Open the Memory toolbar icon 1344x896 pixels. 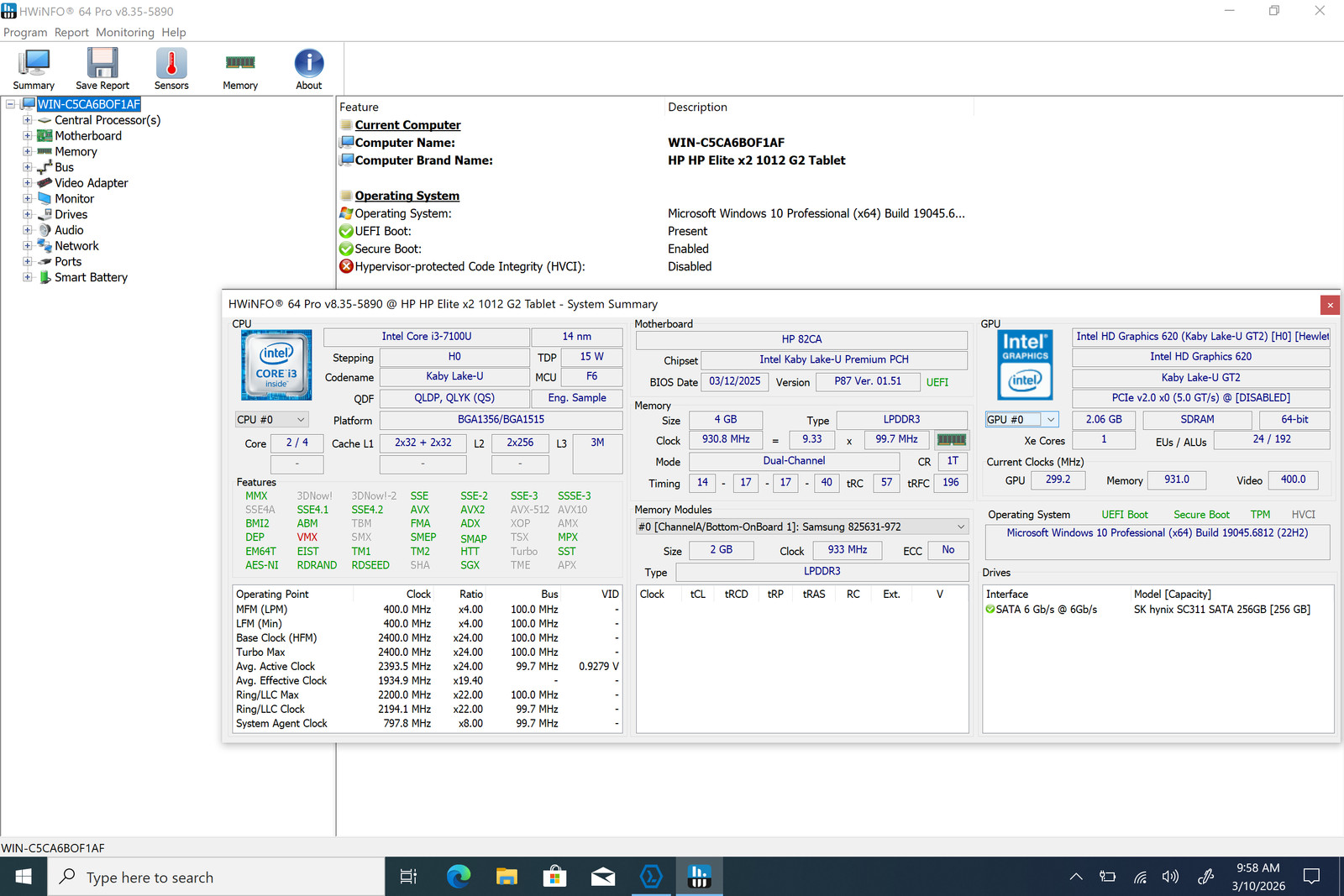(240, 69)
